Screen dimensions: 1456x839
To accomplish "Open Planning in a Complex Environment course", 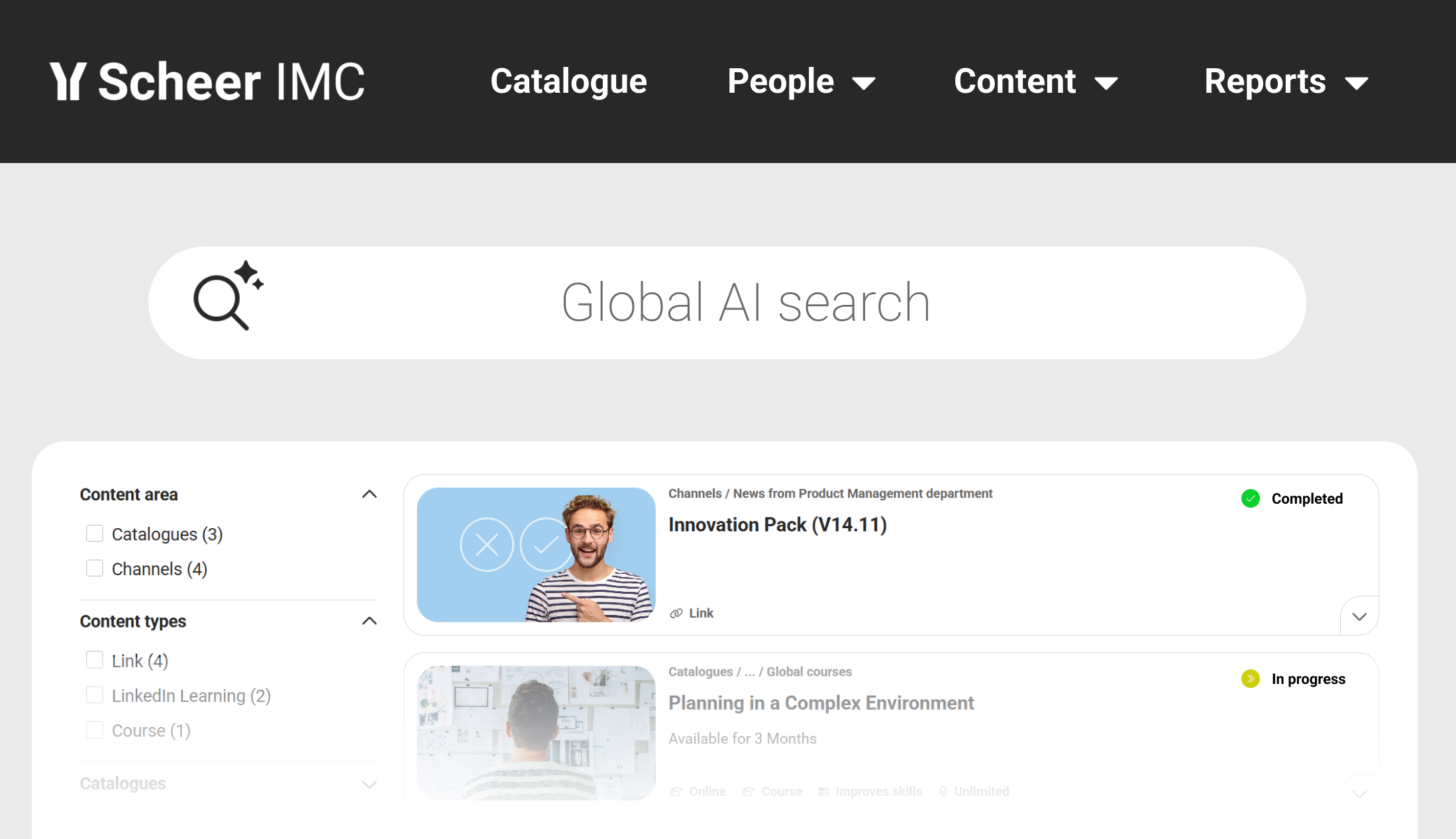I will pos(821,703).
